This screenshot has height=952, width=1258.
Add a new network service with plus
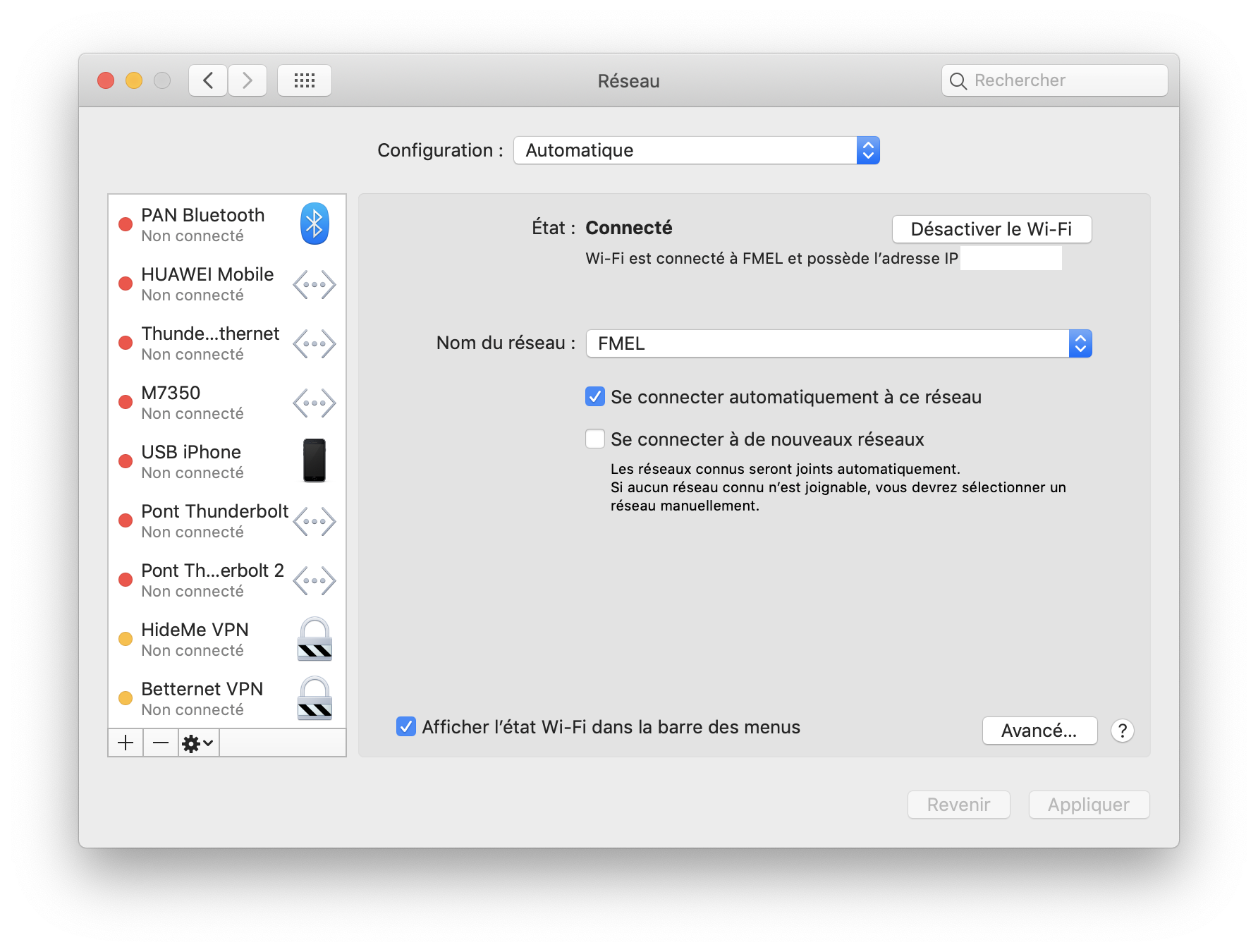126,743
